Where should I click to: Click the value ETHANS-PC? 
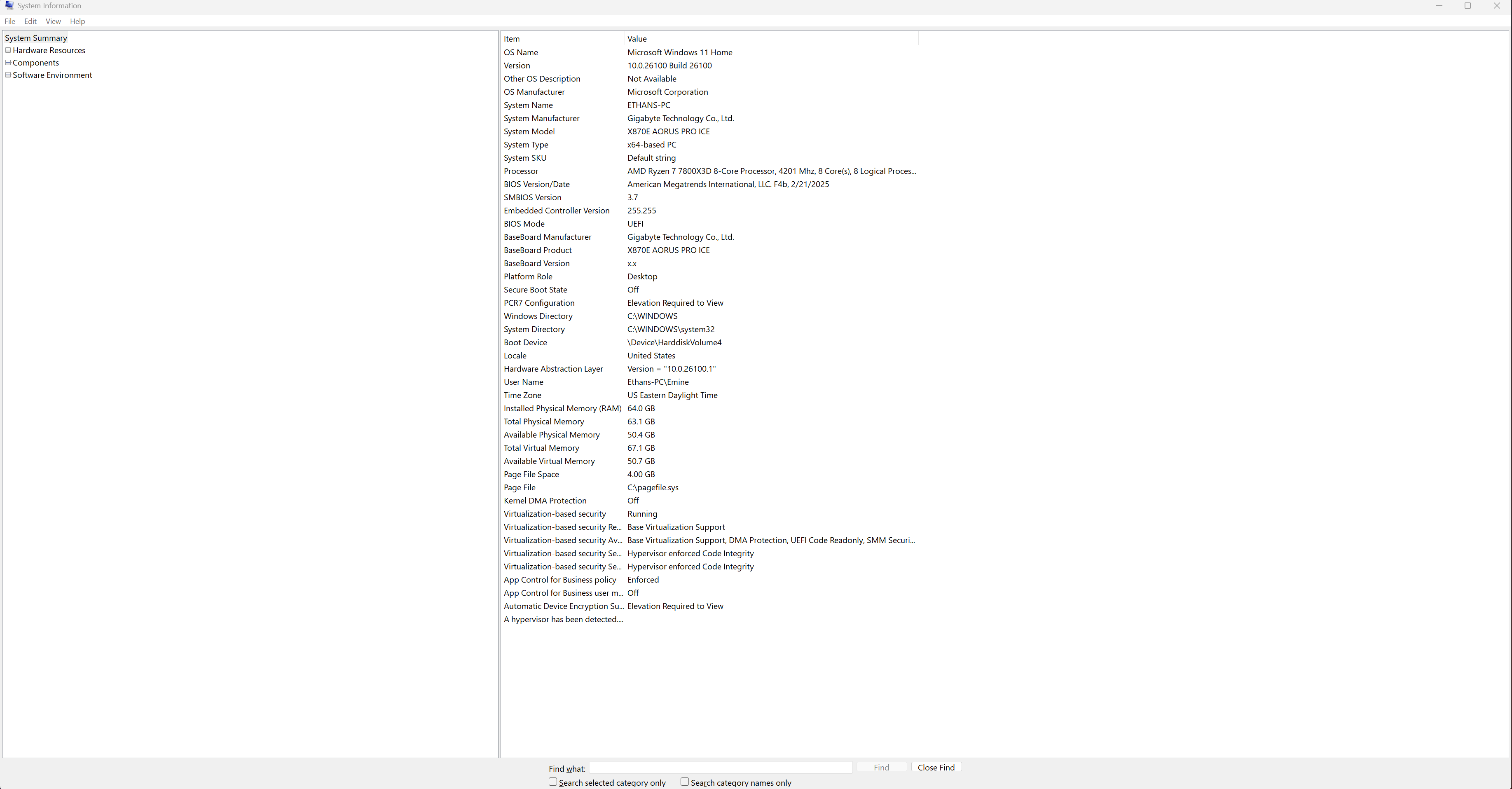pyautogui.click(x=648, y=105)
